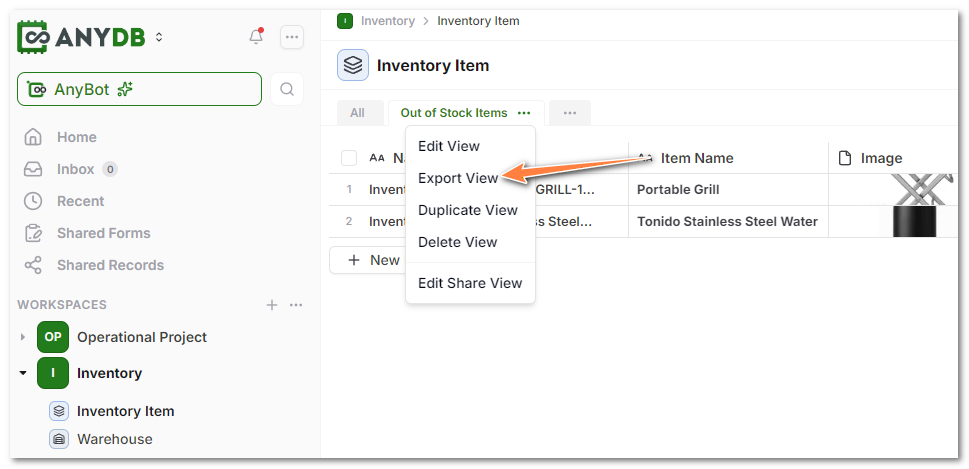The image size is (969, 469).
Task: Select Operational Project workspace
Action: [142, 337]
